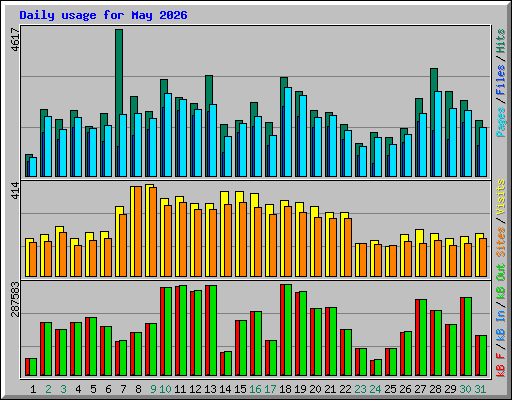Click the cyan Pages bar for day 1
This screenshot has width=512, height=400.
33,167
